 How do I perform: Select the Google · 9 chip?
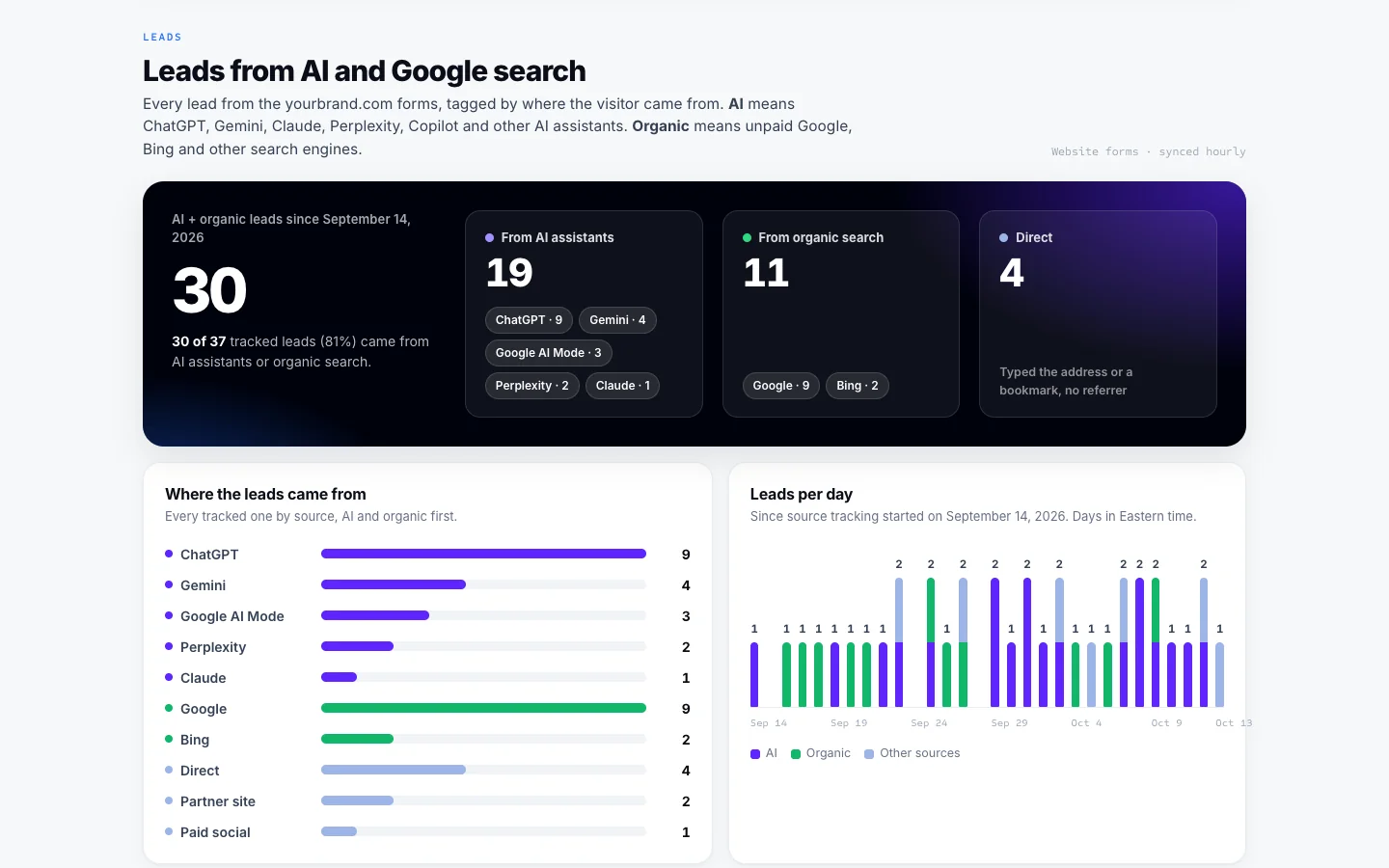coord(781,386)
